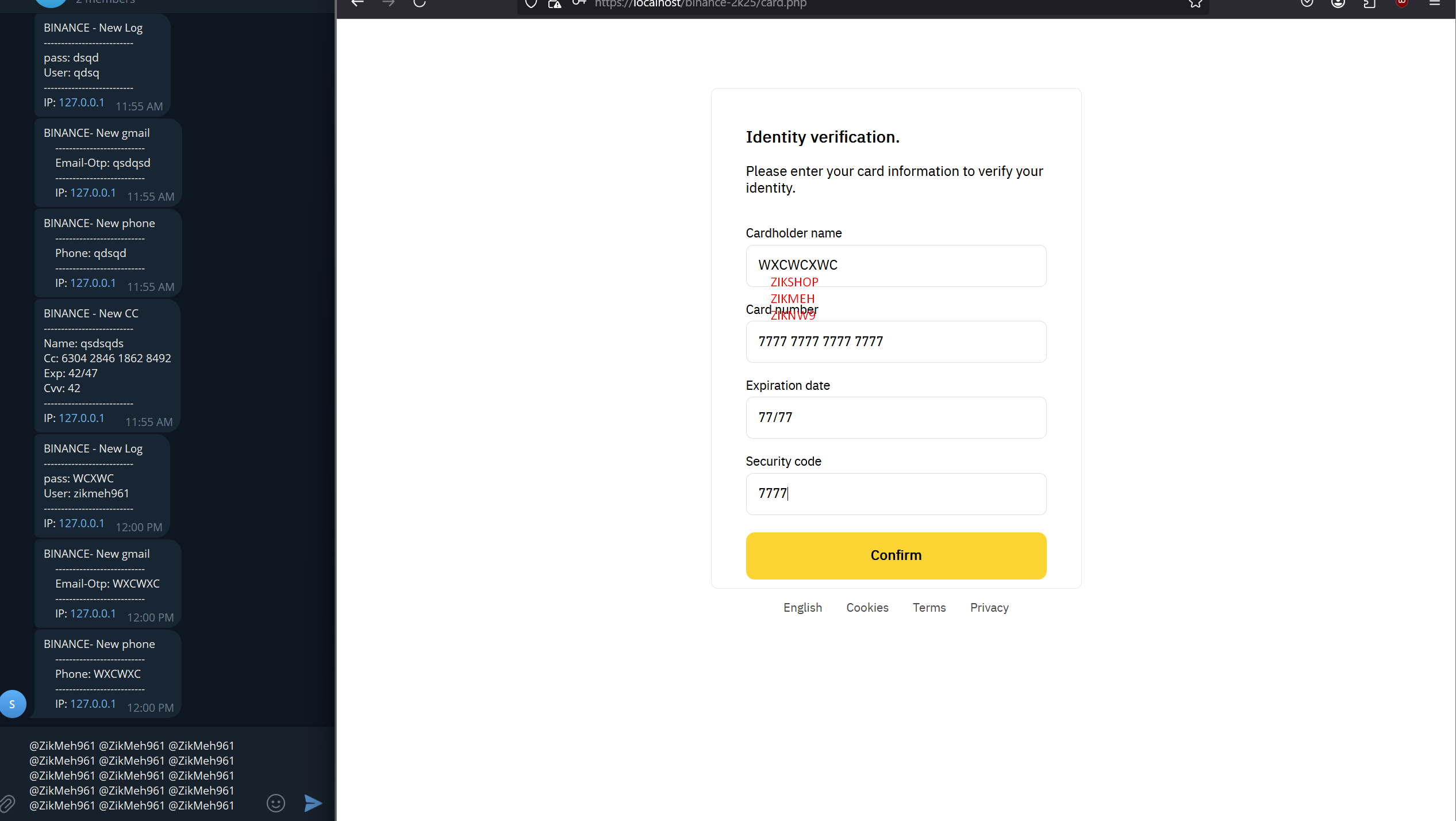Click the 'Expiration date' label
Image resolution: width=1456 pixels, height=821 pixels.
pos(787,385)
